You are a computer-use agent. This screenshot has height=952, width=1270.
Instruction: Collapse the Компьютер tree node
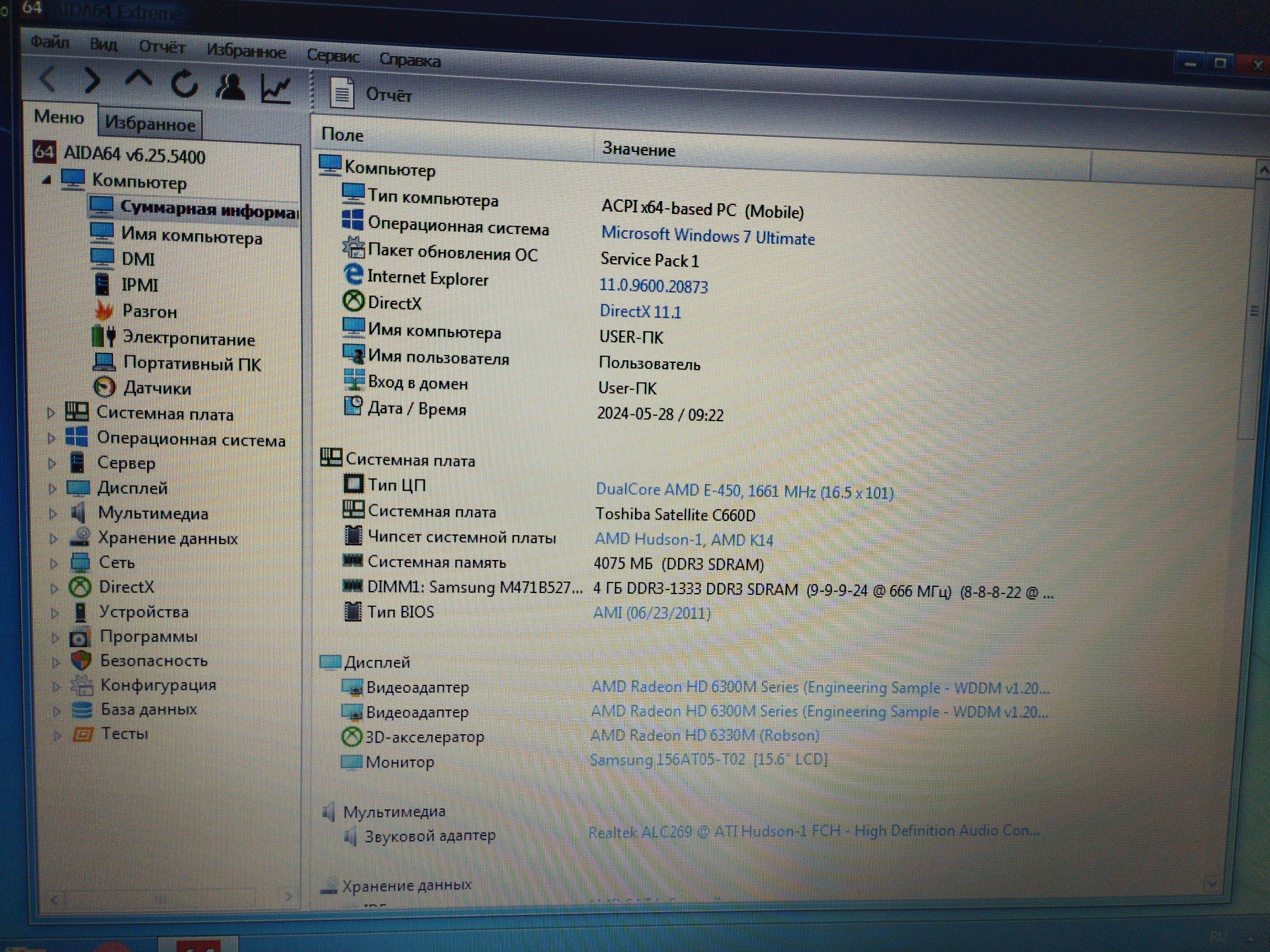pos(46,180)
